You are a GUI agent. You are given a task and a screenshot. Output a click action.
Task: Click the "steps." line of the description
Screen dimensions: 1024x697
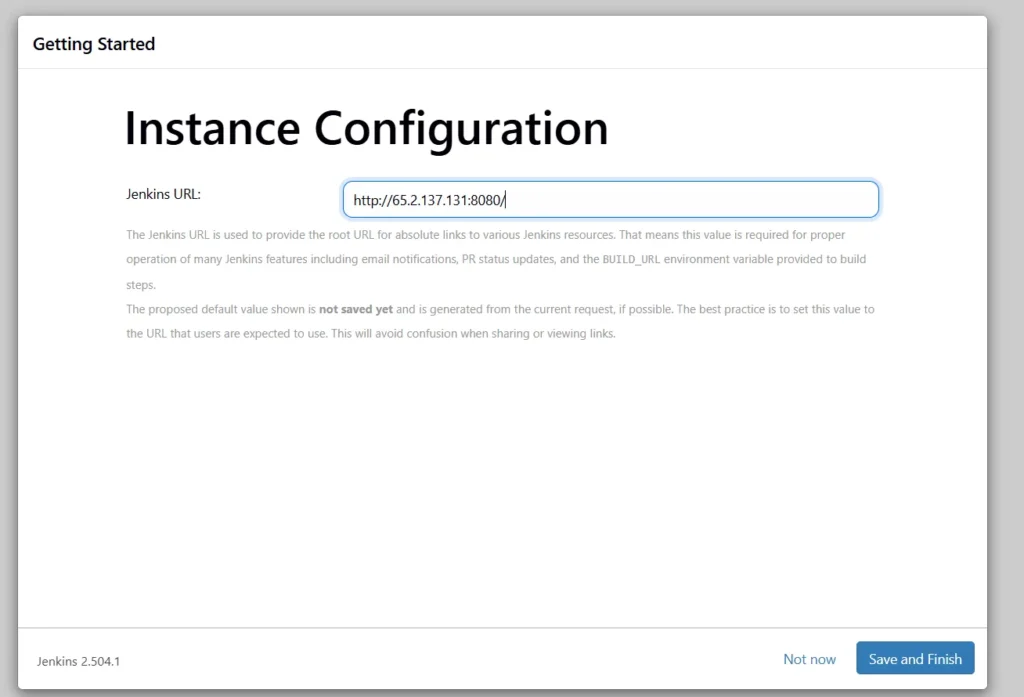pyautogui.click(x=140, y=285)
